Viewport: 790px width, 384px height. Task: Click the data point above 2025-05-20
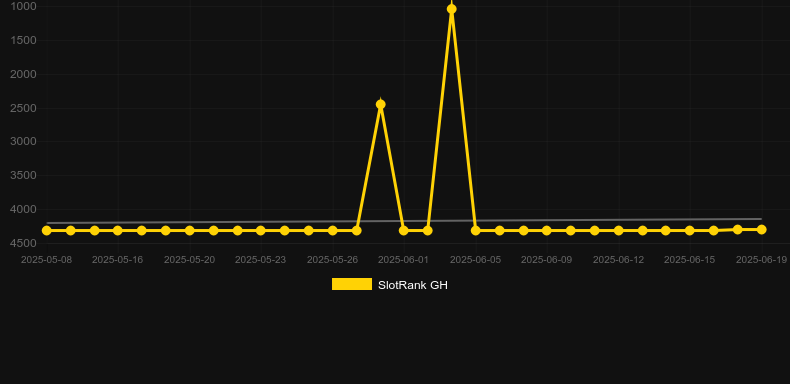pos(189,230)
